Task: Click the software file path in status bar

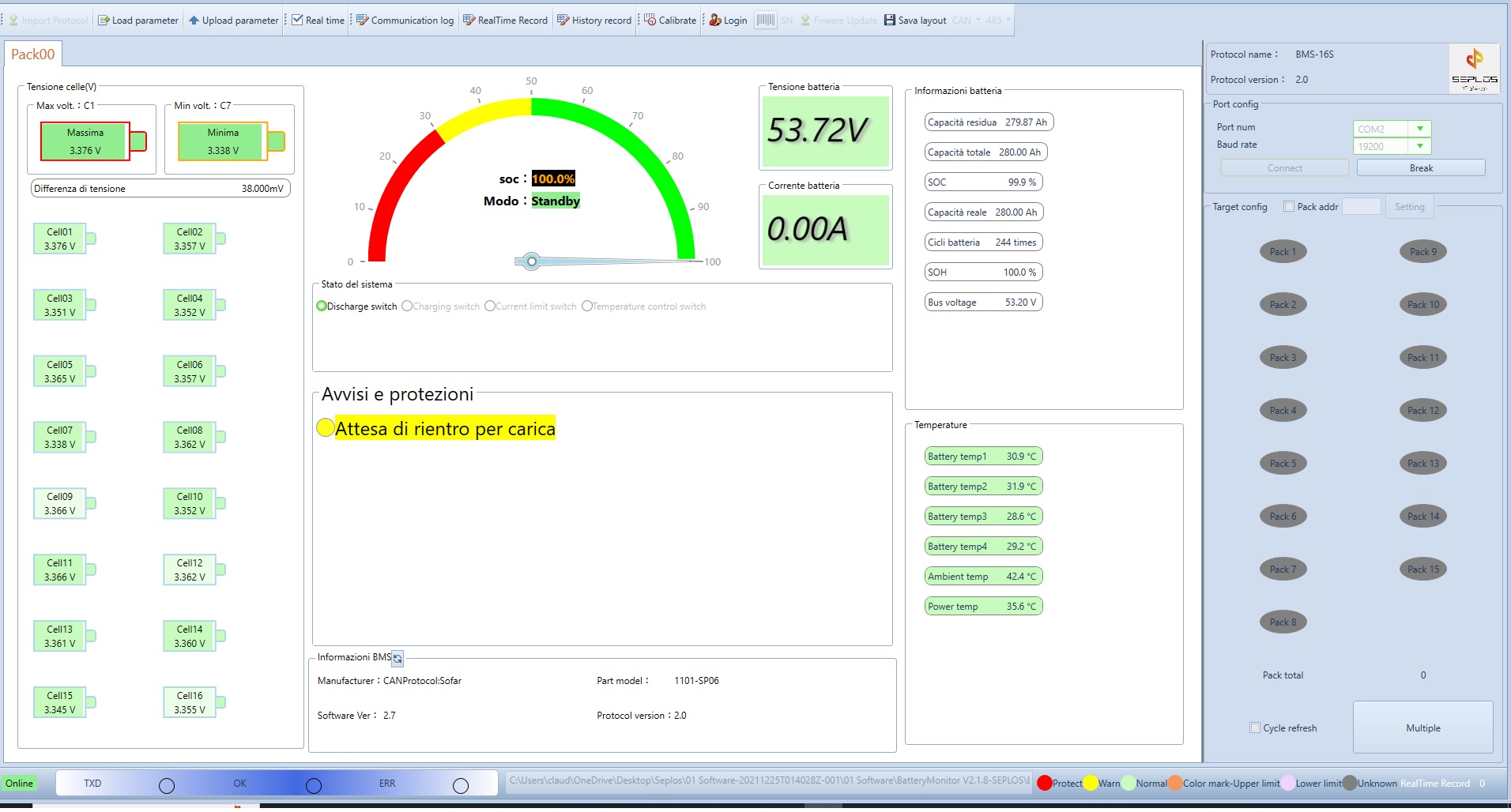Action: point(769,780)
